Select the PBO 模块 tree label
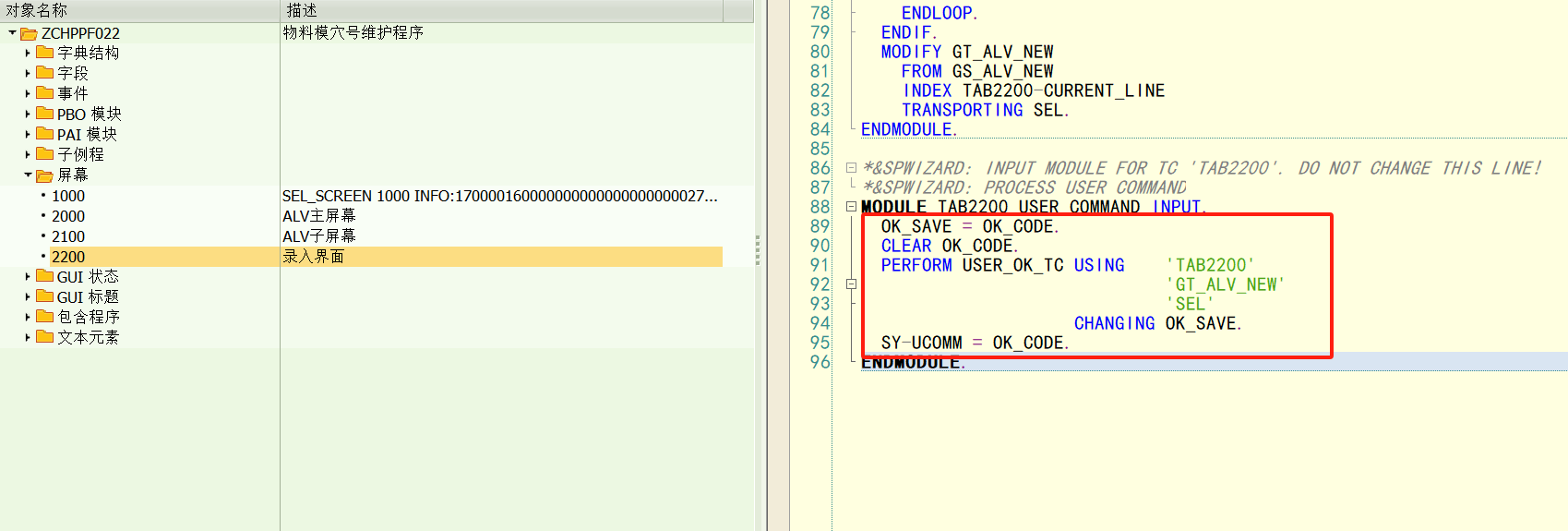 (x=90, y=114)
